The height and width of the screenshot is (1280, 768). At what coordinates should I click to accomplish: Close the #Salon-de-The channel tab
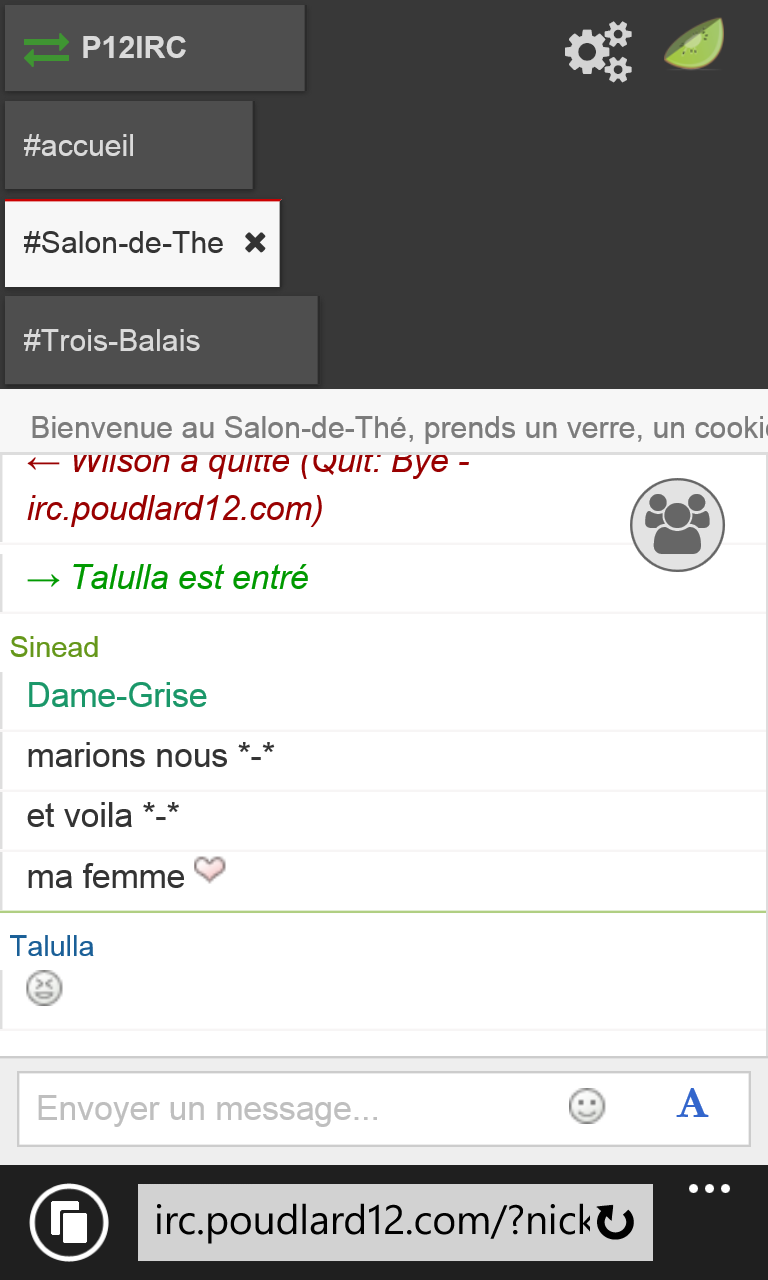(x=256, y=243)
